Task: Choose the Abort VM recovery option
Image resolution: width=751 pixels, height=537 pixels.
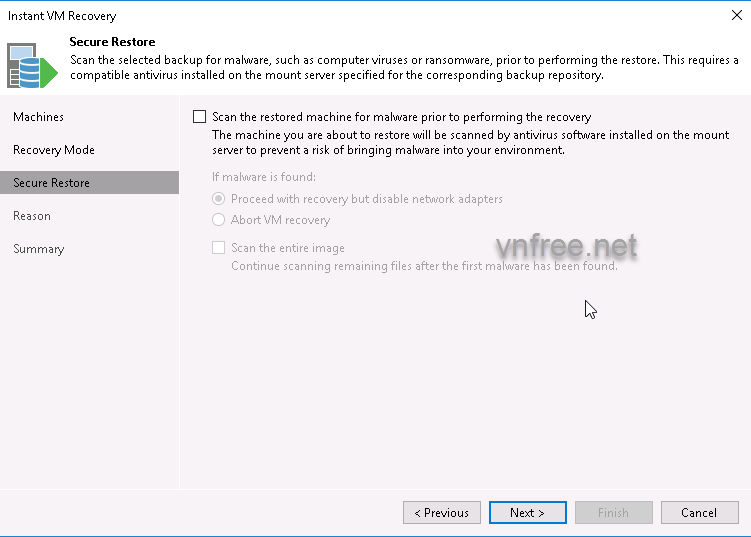Action: click(219, 220)
